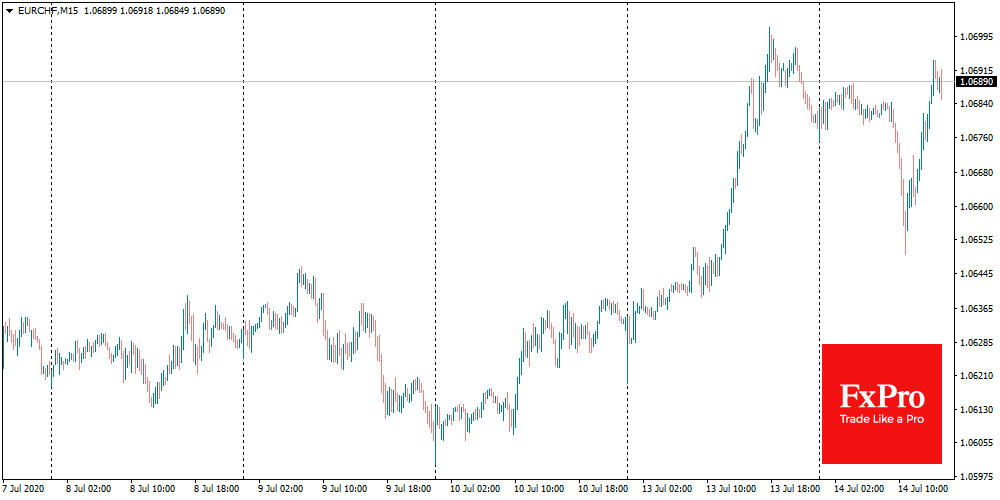
Task: Click the '13 Jul 18:00' time label
Action: 793,490
